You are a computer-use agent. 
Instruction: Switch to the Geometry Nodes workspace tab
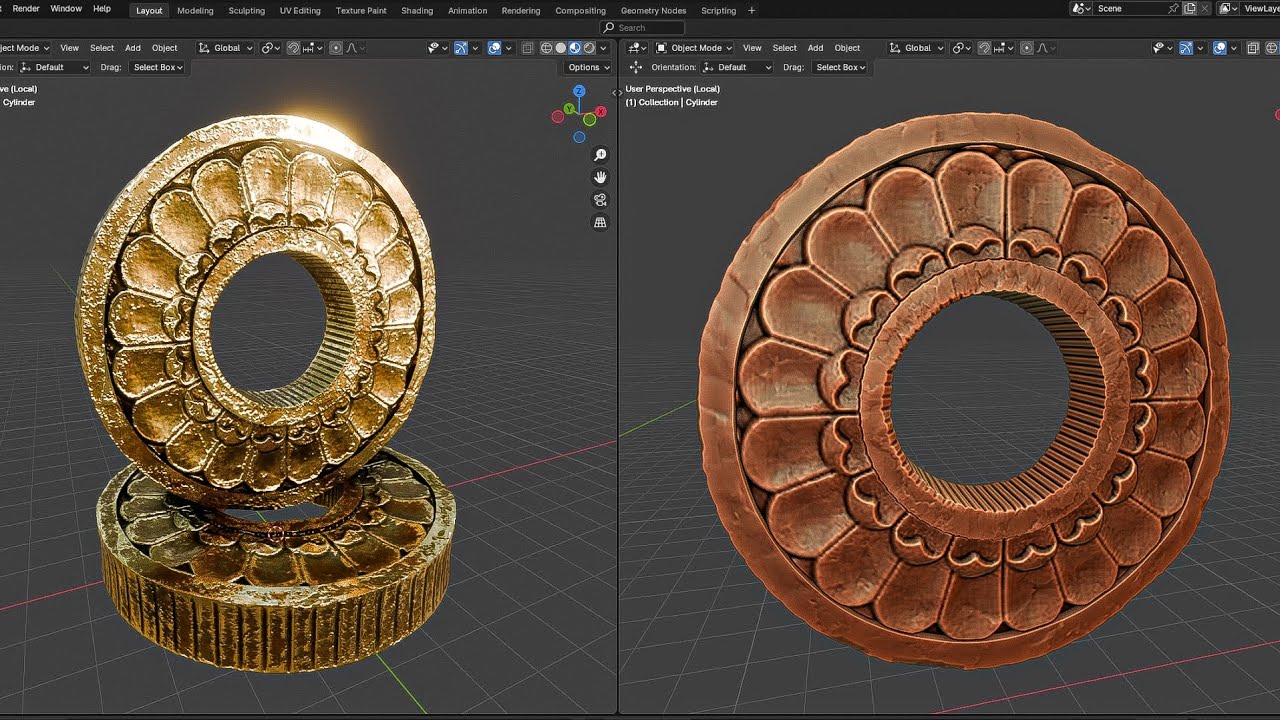coord(653,10)
